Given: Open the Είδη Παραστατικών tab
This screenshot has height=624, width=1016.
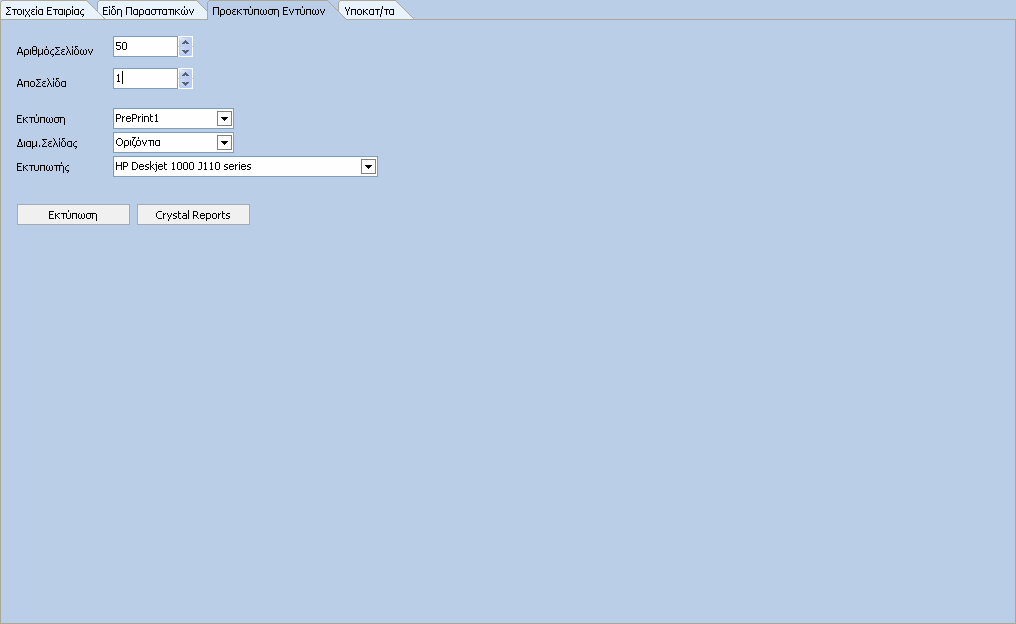Looking at the screenshot, I should [148, 11].
